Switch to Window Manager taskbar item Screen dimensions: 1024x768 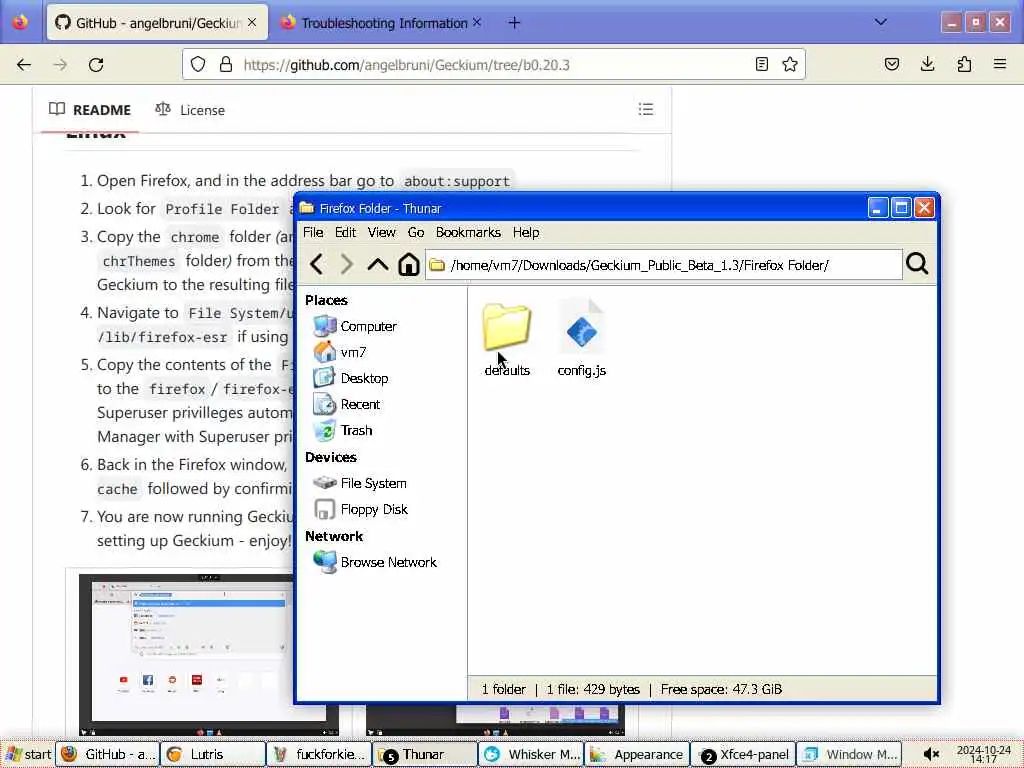click(849, 754)
